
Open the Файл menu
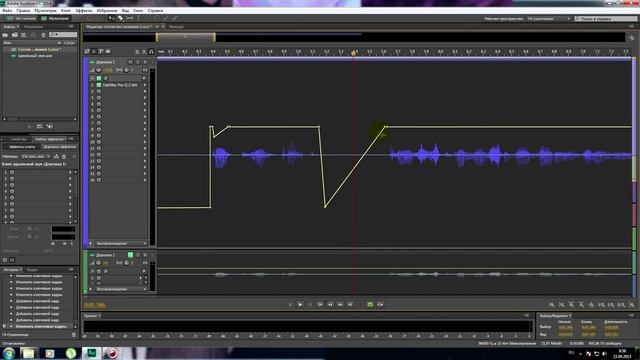pyautogui.click(x=7, y=11)
